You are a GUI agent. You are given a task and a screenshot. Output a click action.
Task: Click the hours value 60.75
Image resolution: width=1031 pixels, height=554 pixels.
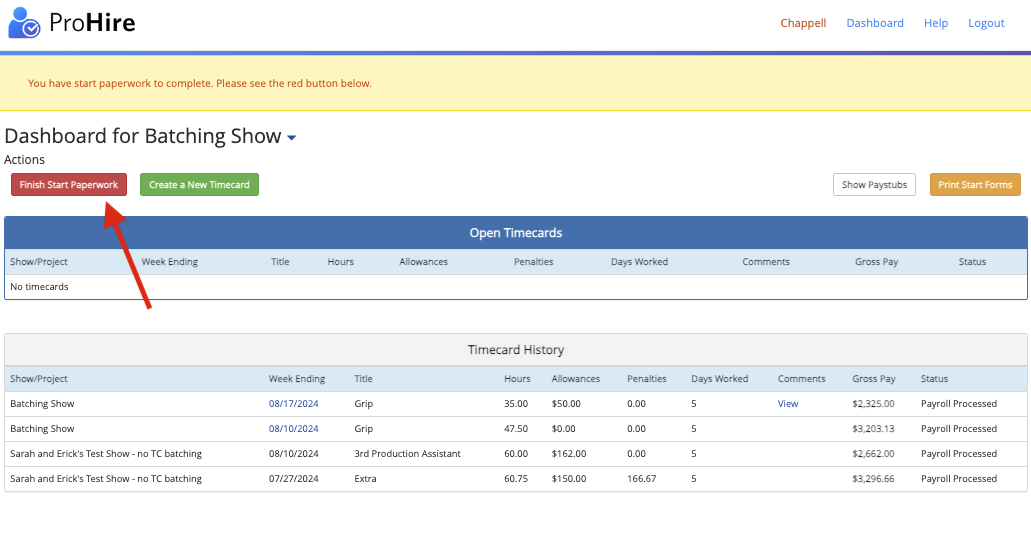516,478
